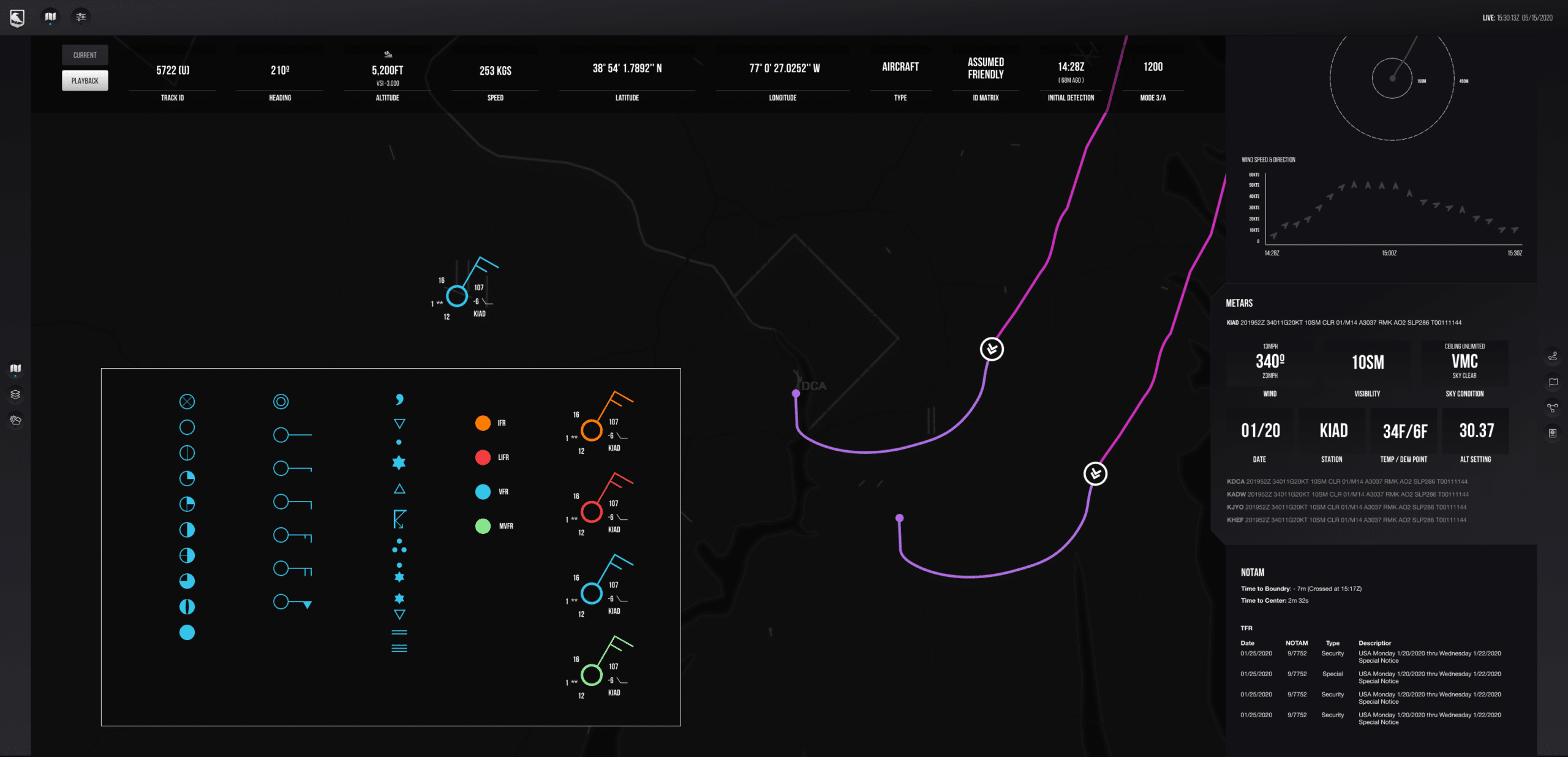
Task: Click the latitude 38° 54' value
Action: pyautogui.click(x=627, y=69)
